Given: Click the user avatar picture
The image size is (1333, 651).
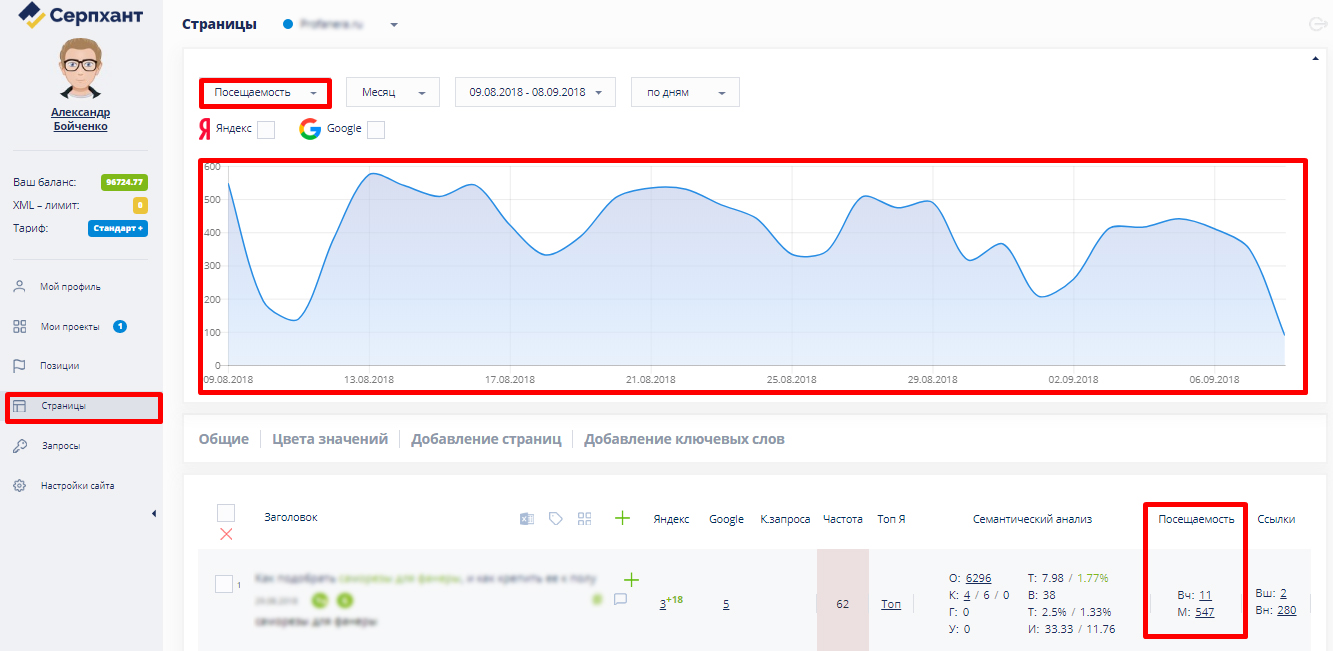Looking at the screenshot, I should (81, 69).
